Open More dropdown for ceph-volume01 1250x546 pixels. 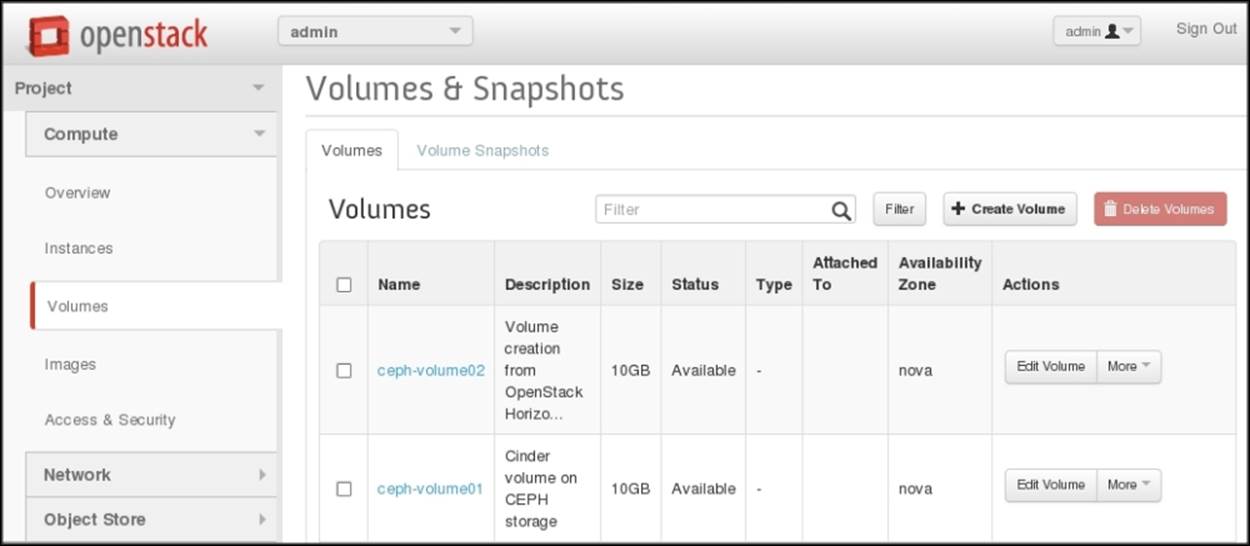1129,485
